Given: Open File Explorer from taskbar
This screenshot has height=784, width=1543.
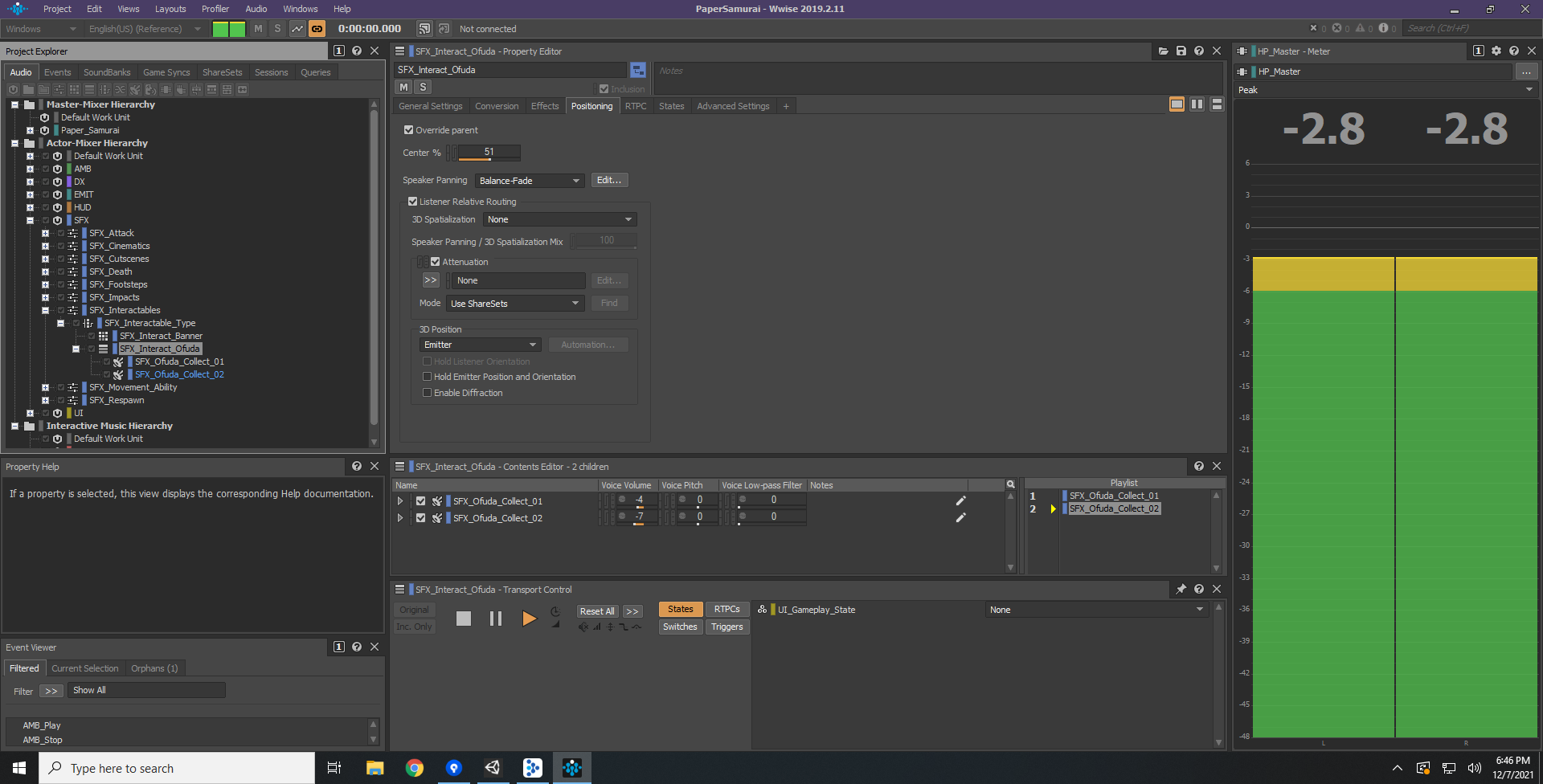Looking at the screenshot, I should 375,768.
